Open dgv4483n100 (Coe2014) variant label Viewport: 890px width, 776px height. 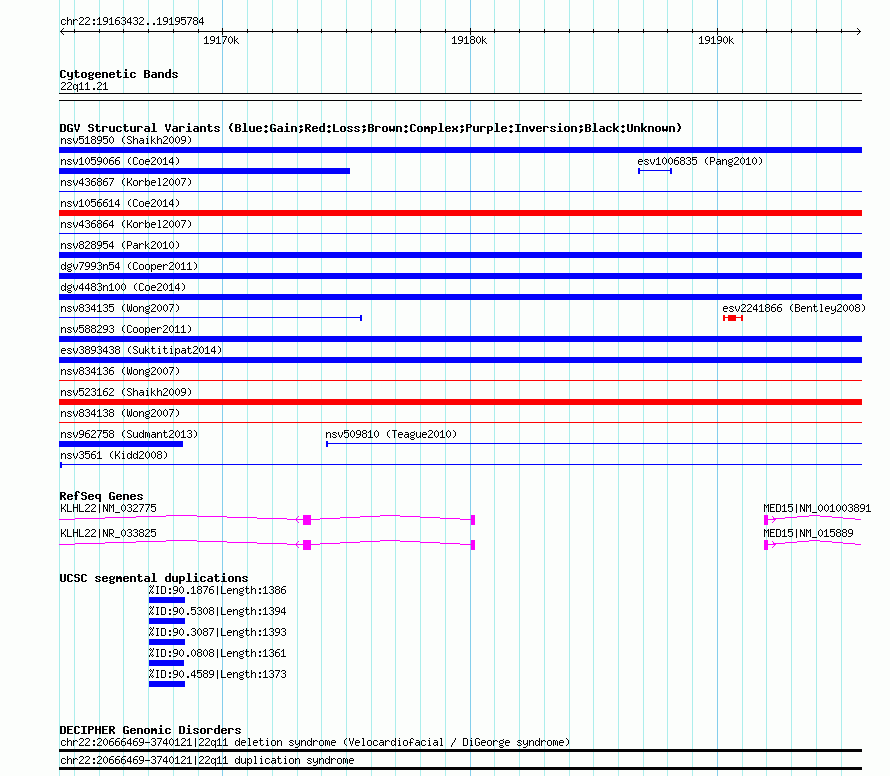click(123, 287)
